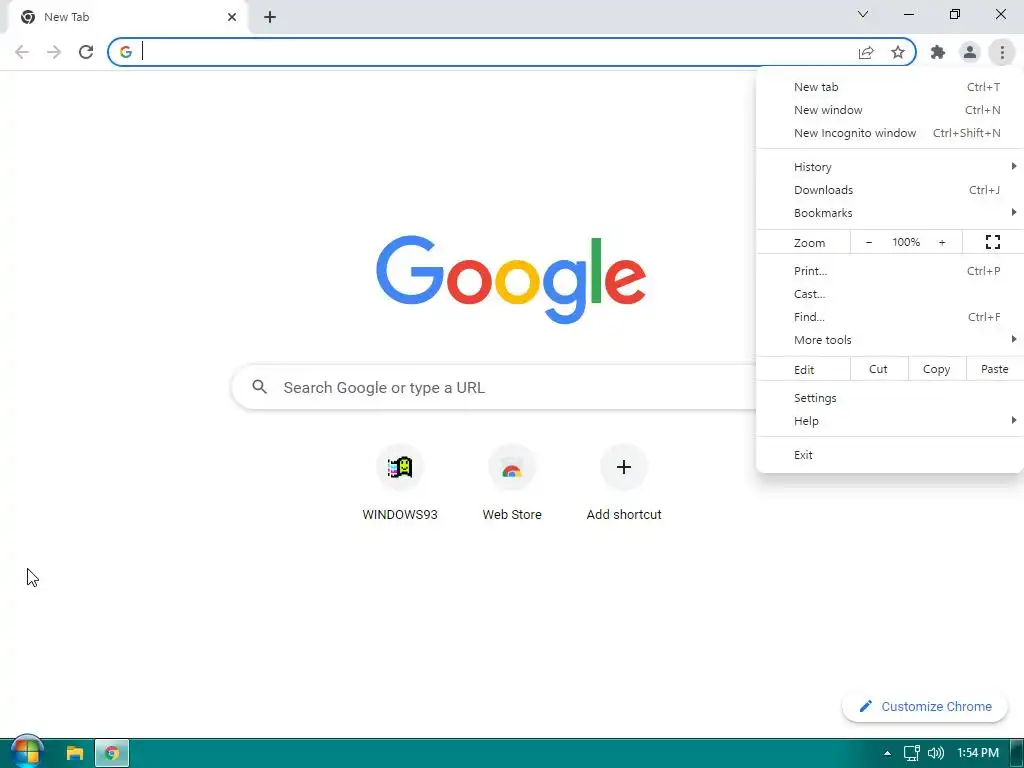
Task: Click the Paste edit button
Action: [994, 369]
